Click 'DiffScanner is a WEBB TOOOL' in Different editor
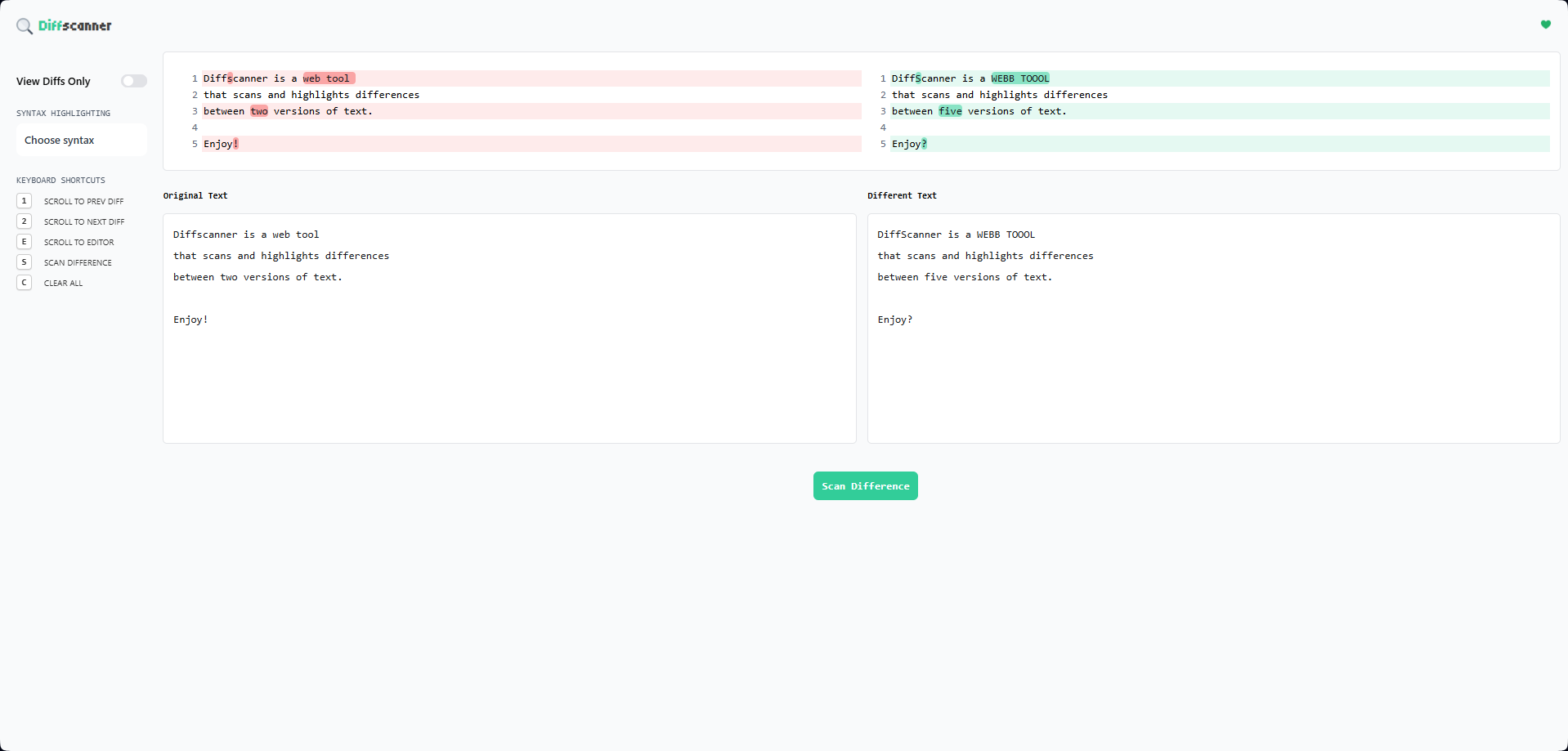 tap(956, 235)
